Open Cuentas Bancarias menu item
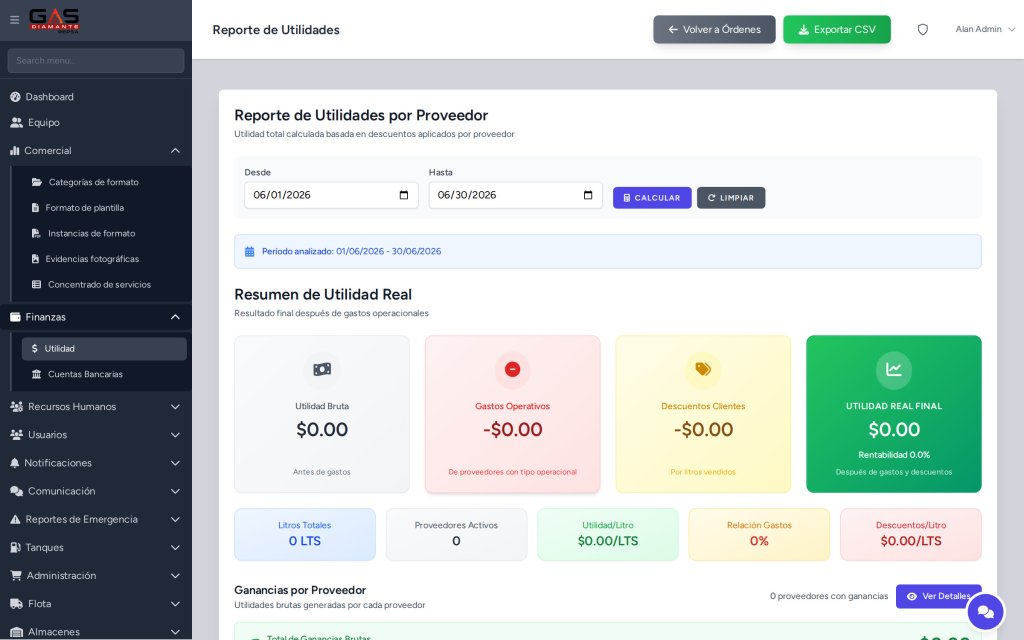The width and height of the screenshot is (1024, 640). [x=104, y=374]
